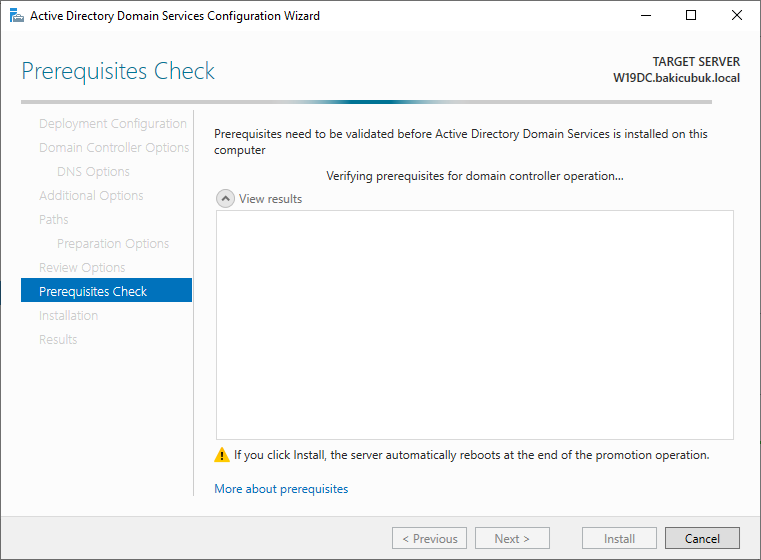
Task: Minimize the configuration wizard window
Action: point(646,16)
